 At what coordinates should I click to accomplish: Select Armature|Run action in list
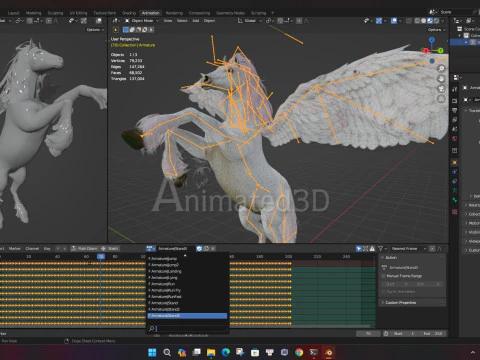pyautogui.click(x=187, y=284)
